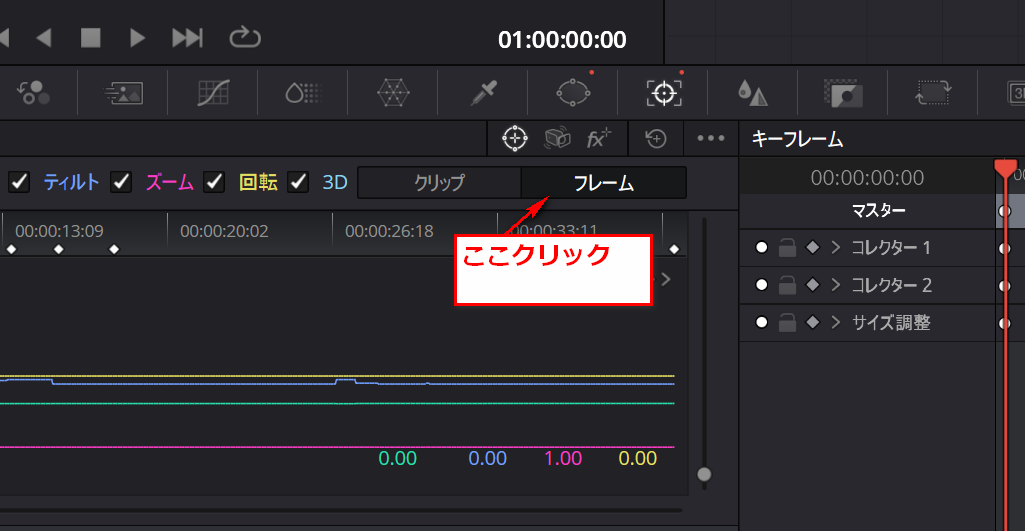This screenshot has height=531, width=1025.
Task: Expand the コレクター 2 keyframe track
Action: click(x=836, y=285)
